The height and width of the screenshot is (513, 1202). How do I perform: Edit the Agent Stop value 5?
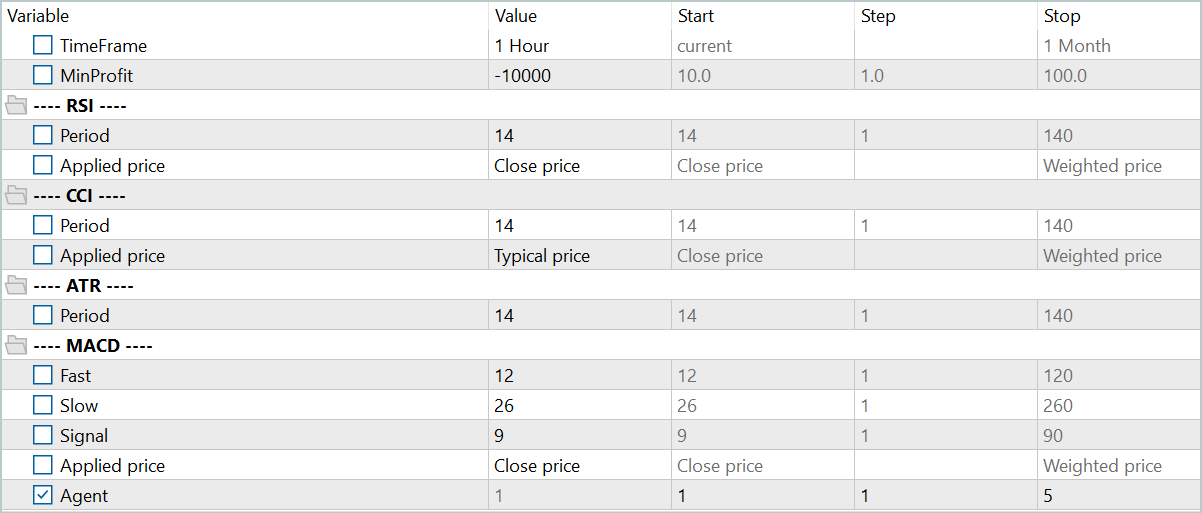click(x=1119, y=495)
